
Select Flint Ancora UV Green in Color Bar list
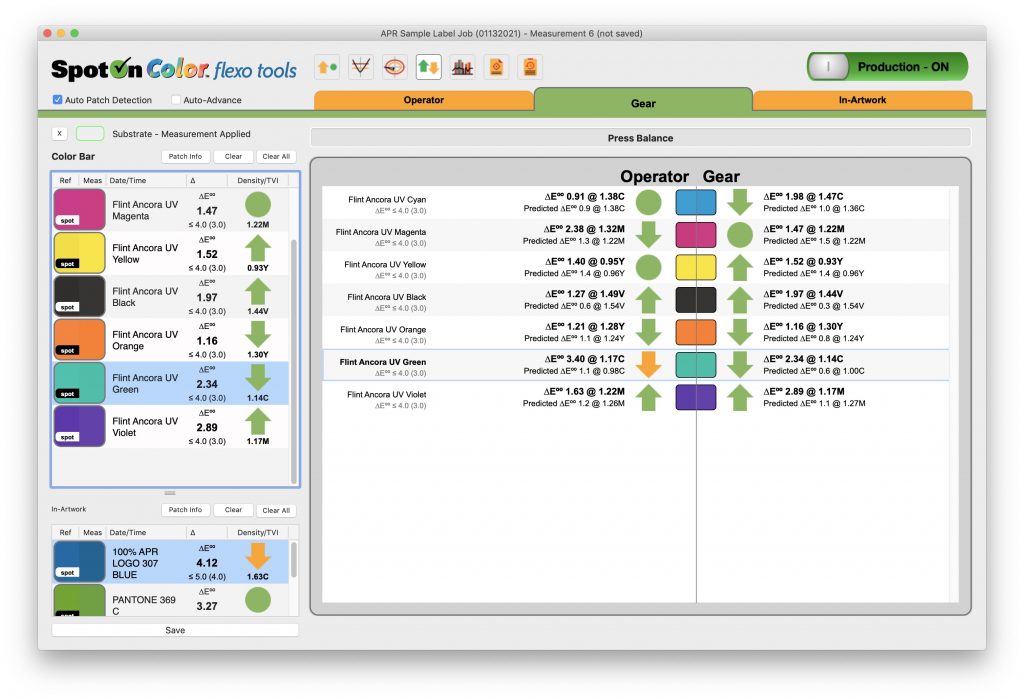[x=170, y=383]
